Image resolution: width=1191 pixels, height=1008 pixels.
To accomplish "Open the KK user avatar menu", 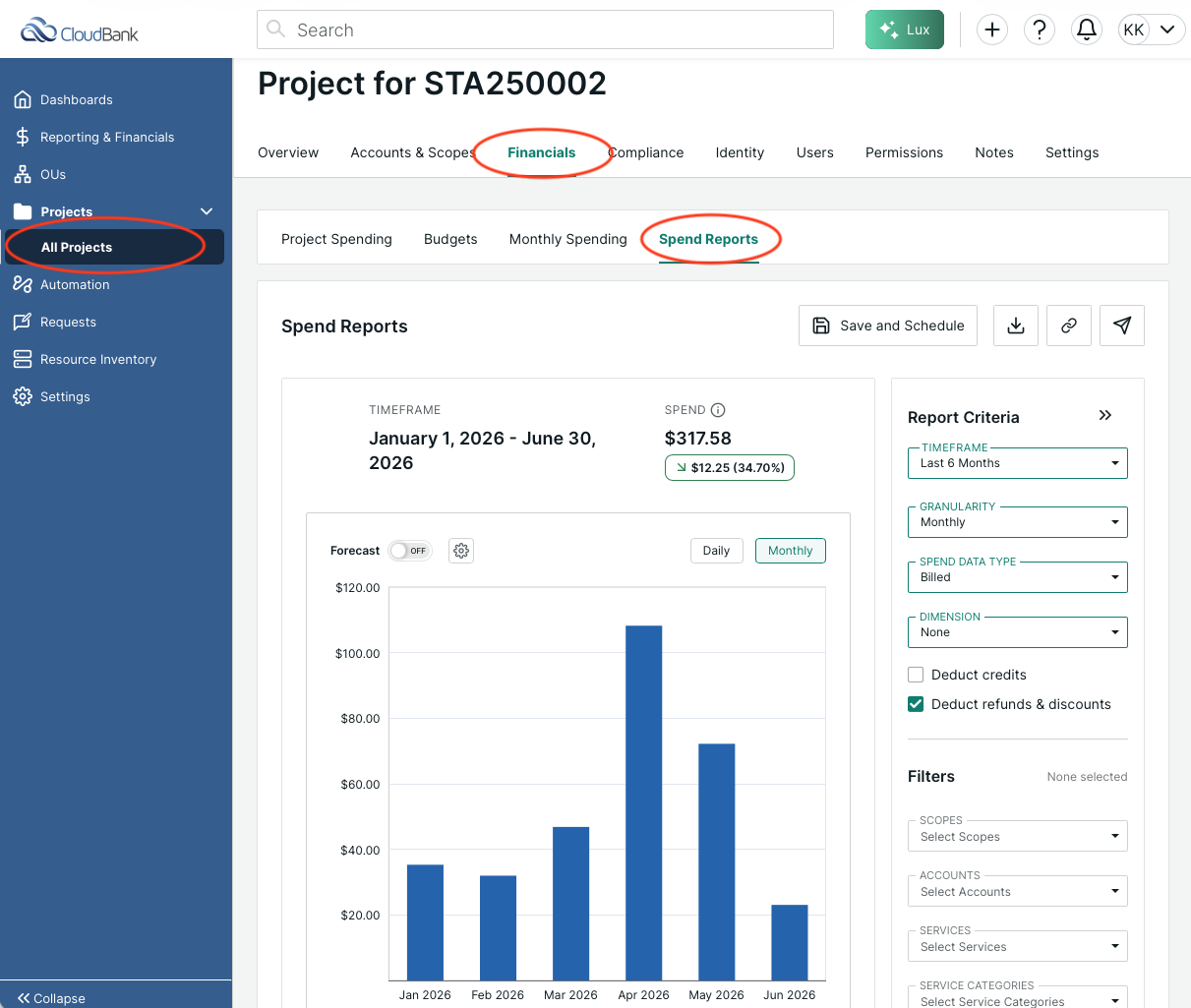I will [x=1150, y=30].
